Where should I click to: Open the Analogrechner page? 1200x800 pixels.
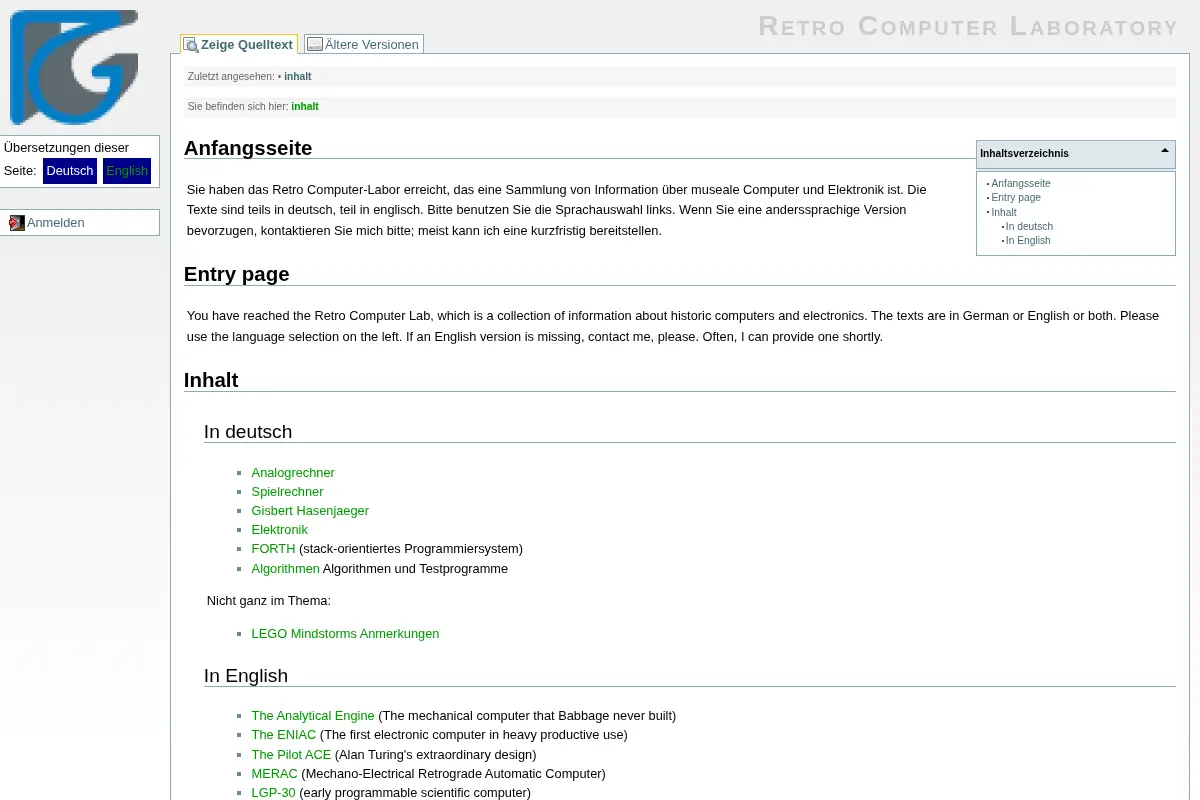pyautogui.click(x=293, y=473)
